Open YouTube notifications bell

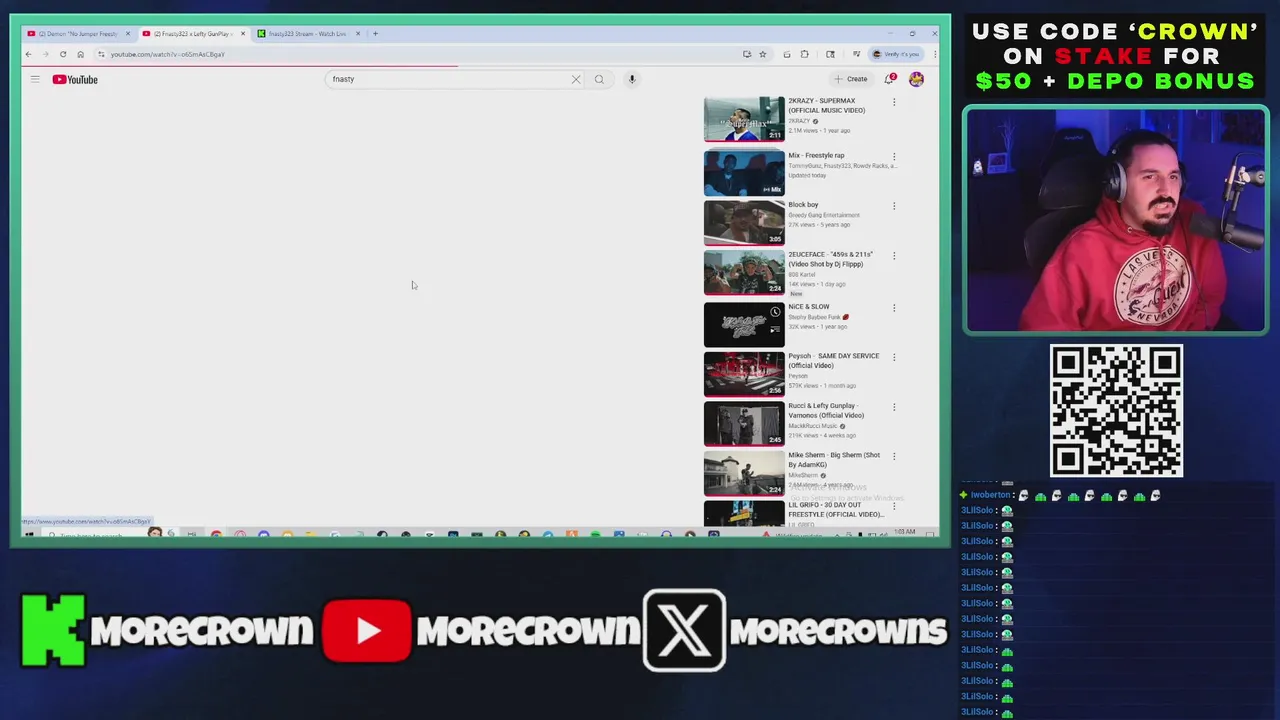[x=888, y=79]
